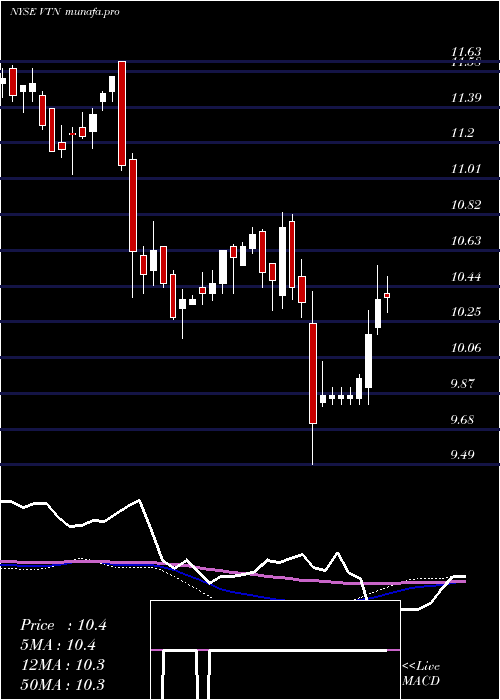Click the 5MA : 10.4 readout
500x700 pixels.
[x=59, y=645]
